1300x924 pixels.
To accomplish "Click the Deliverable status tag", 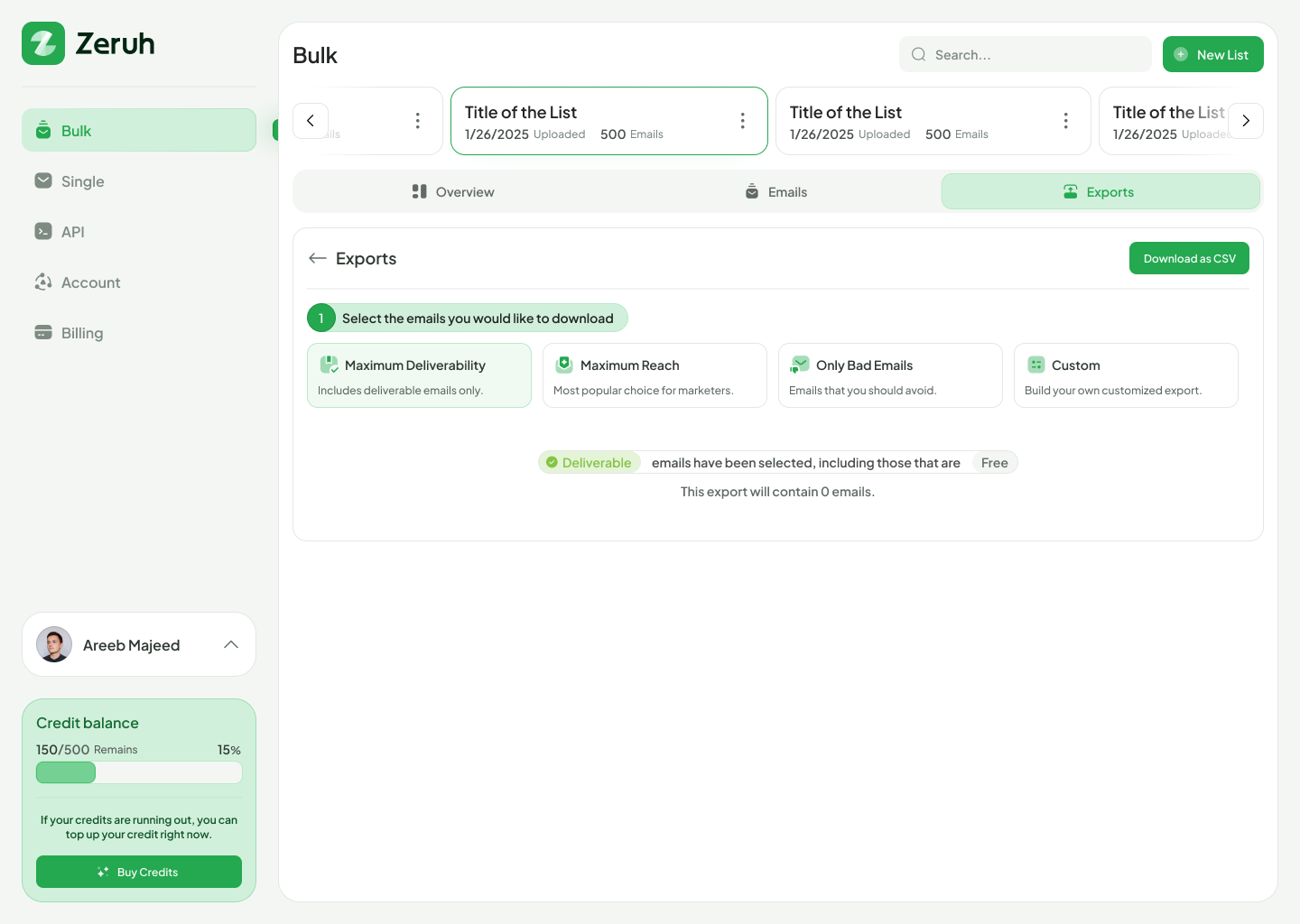I will [590, 462].
